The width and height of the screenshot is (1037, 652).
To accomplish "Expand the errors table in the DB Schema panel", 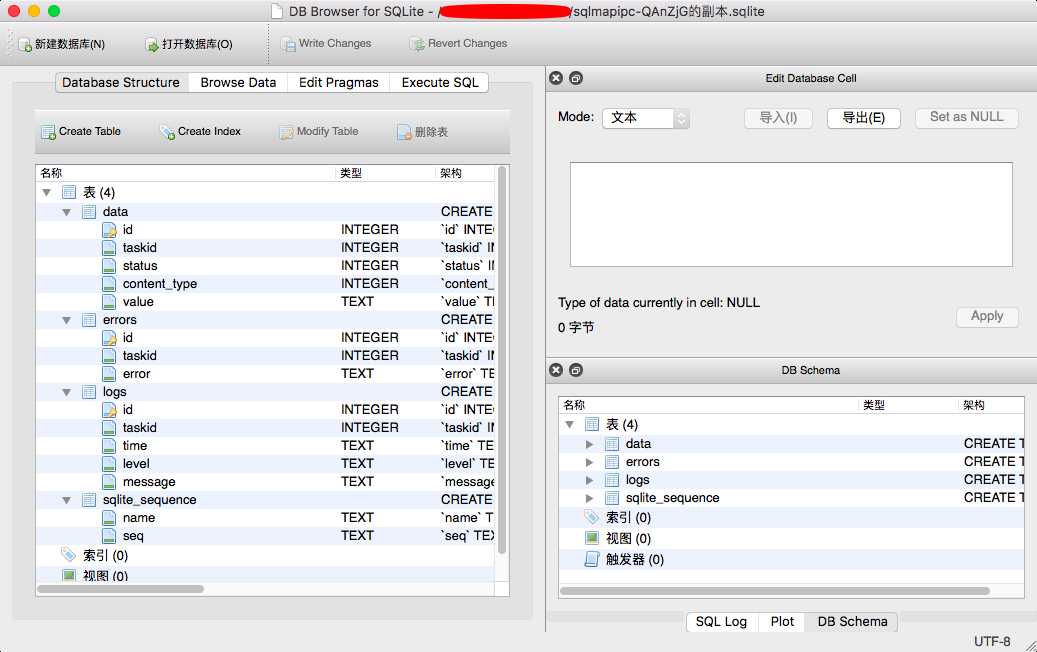I will click(x=589, y=462).
